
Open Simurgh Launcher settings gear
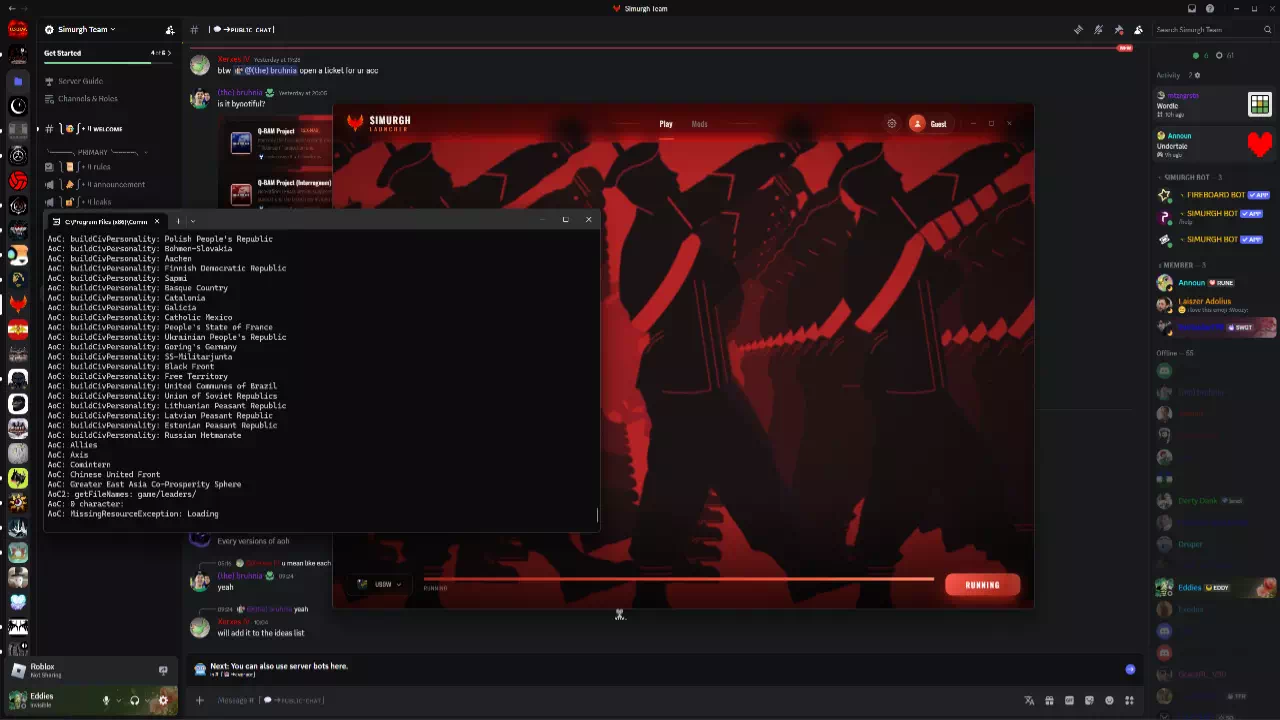[x=892, y=124]
